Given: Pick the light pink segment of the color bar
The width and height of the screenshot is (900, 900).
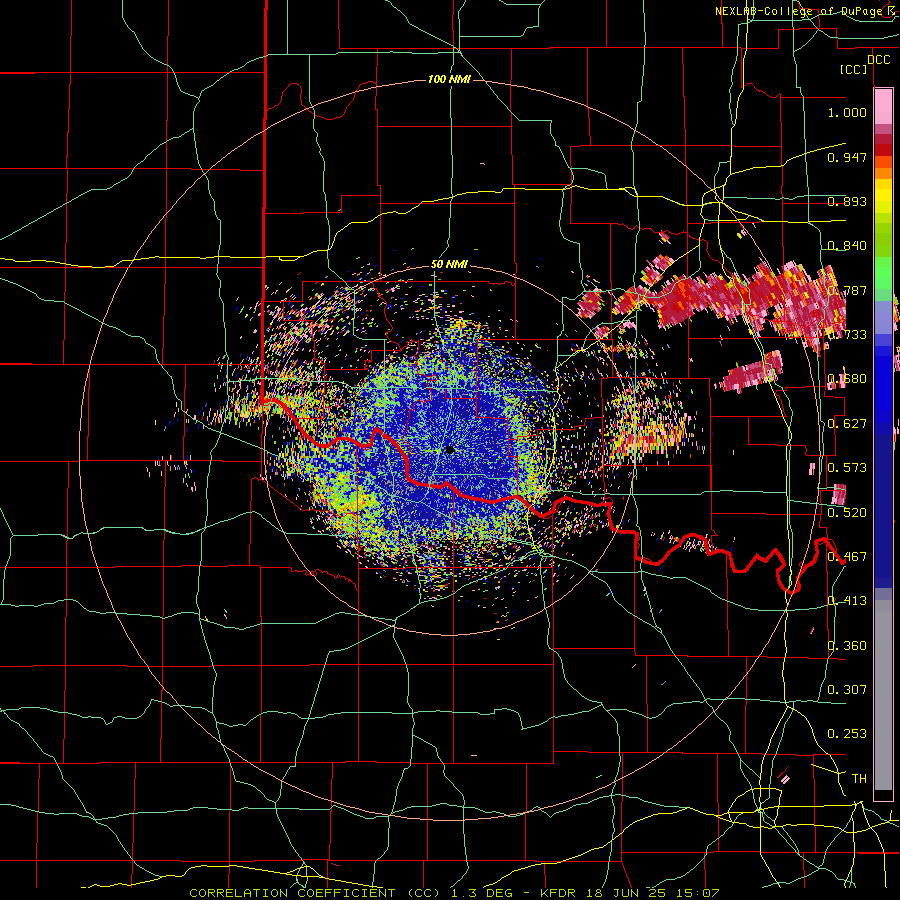Looking at the screenshot, I should [883, 107].
